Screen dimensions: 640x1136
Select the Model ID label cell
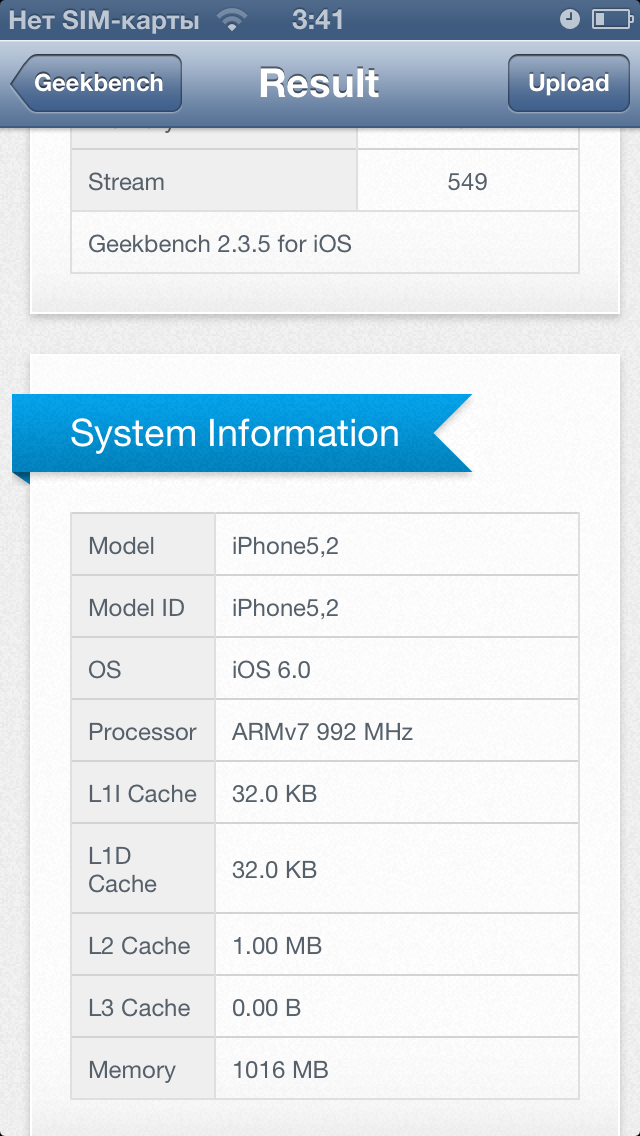tap(144, 607)
